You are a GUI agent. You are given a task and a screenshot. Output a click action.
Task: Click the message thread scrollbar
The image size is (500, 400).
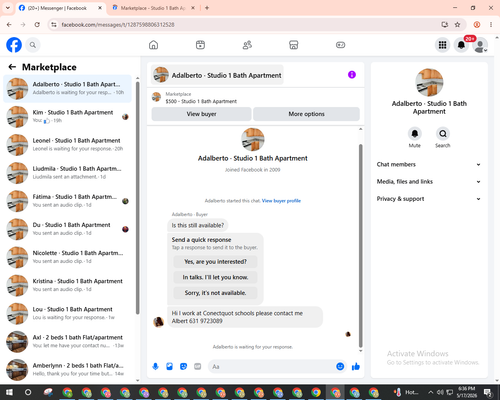(x=360, y=246)
